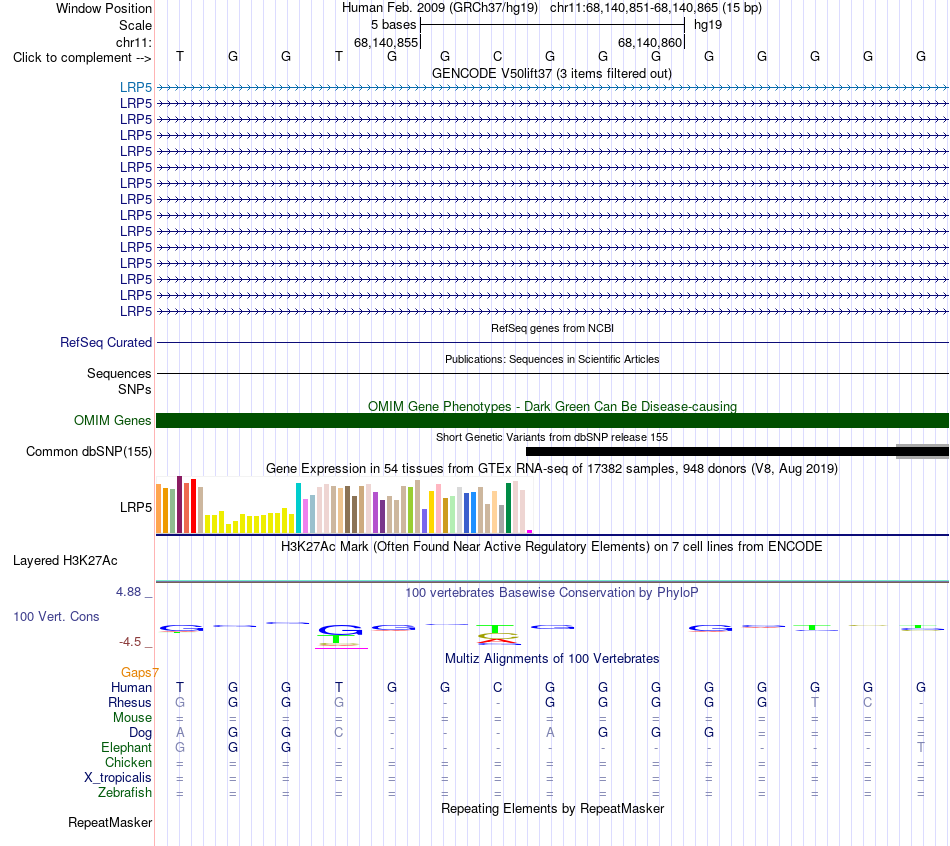Click "Click to complement -->" to flip bases
This screenshot has width=950, height=846.
click(x=82, y=58)
